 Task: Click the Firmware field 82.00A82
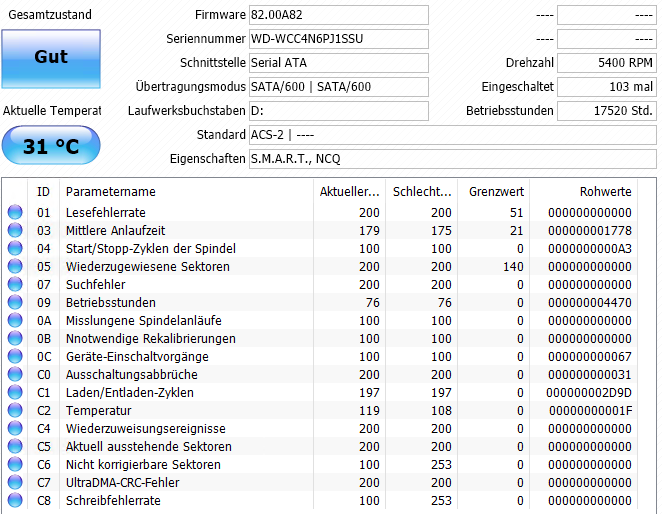coord(339,15)
